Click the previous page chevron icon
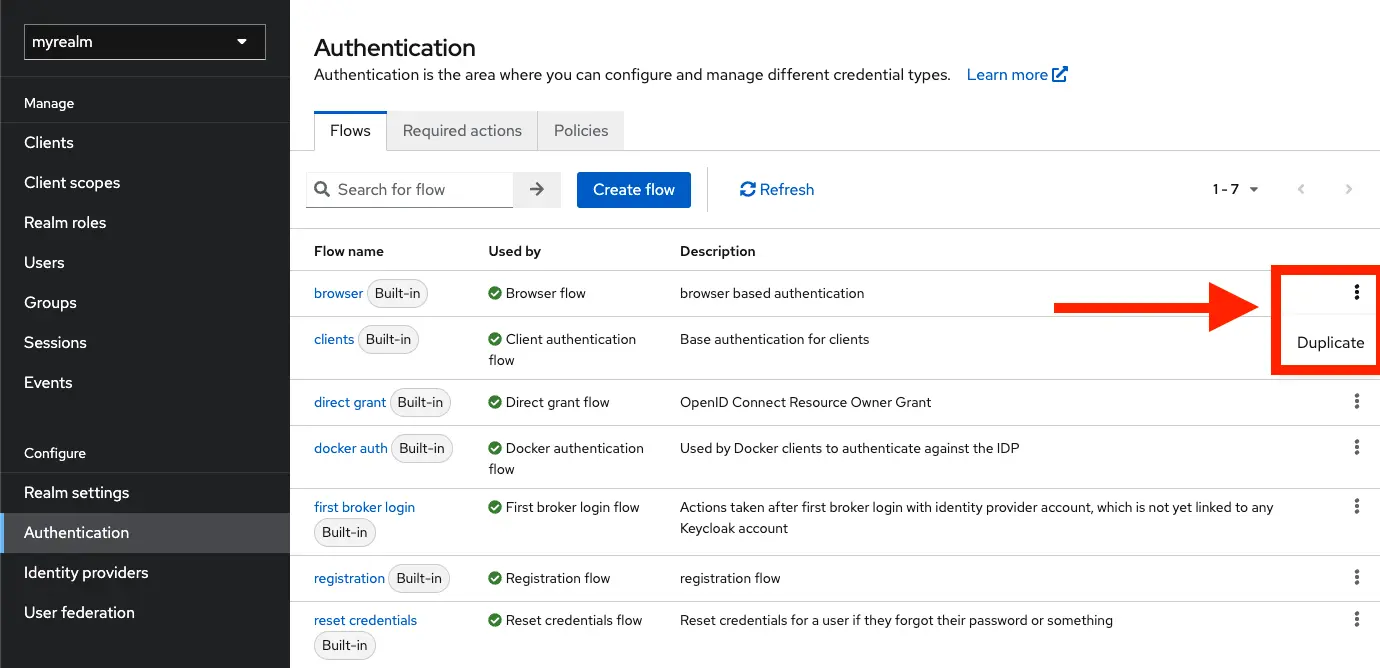The width and height of the screenshot is (1380, 668). (1301, 189)
